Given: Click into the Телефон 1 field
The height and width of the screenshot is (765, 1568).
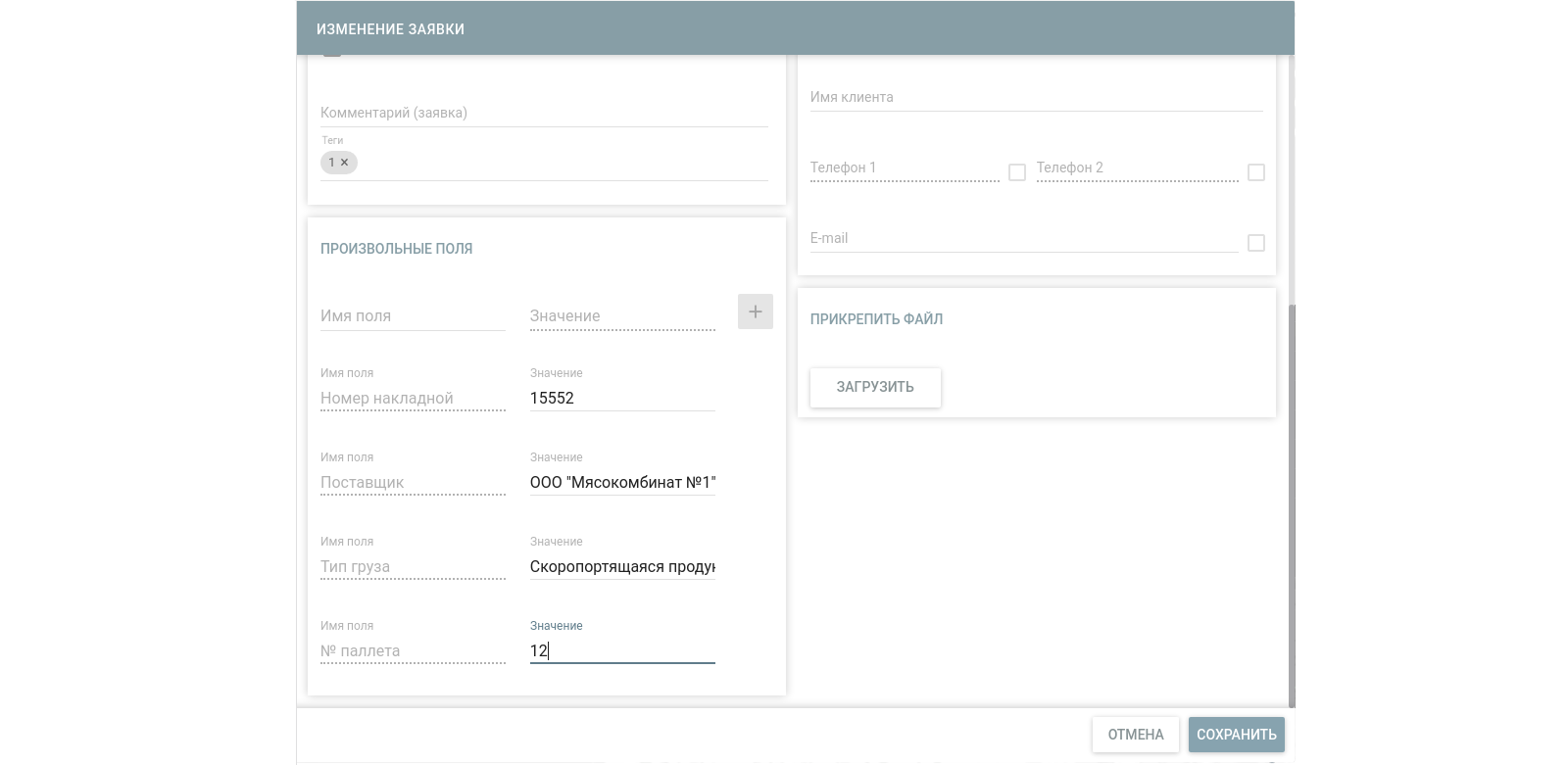Looking at the screenshot, I should pyautogui.click(x=904, y=167).
